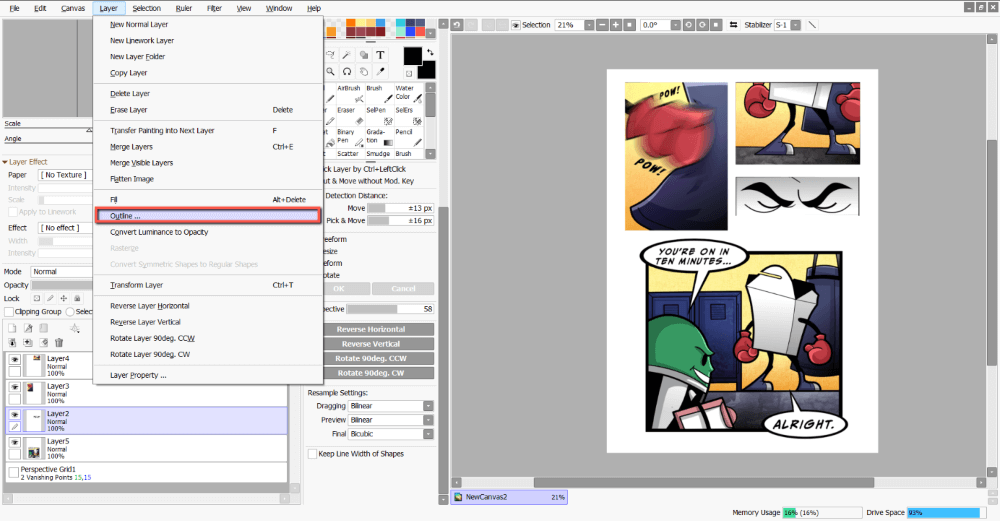Click Outline in the Layer menu

[x=208, y=216]
